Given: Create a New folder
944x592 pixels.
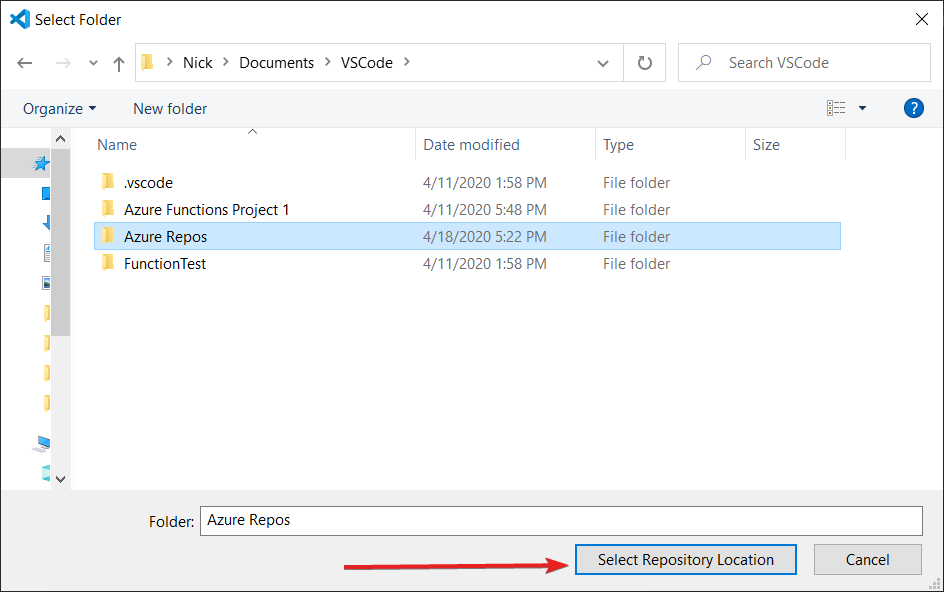Looking at the screenshot, I should [x=170, y=109].
